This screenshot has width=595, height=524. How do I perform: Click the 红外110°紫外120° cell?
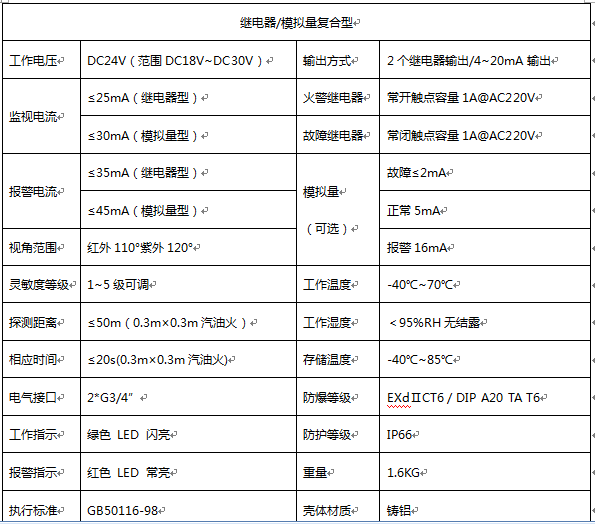coord(188,247)
